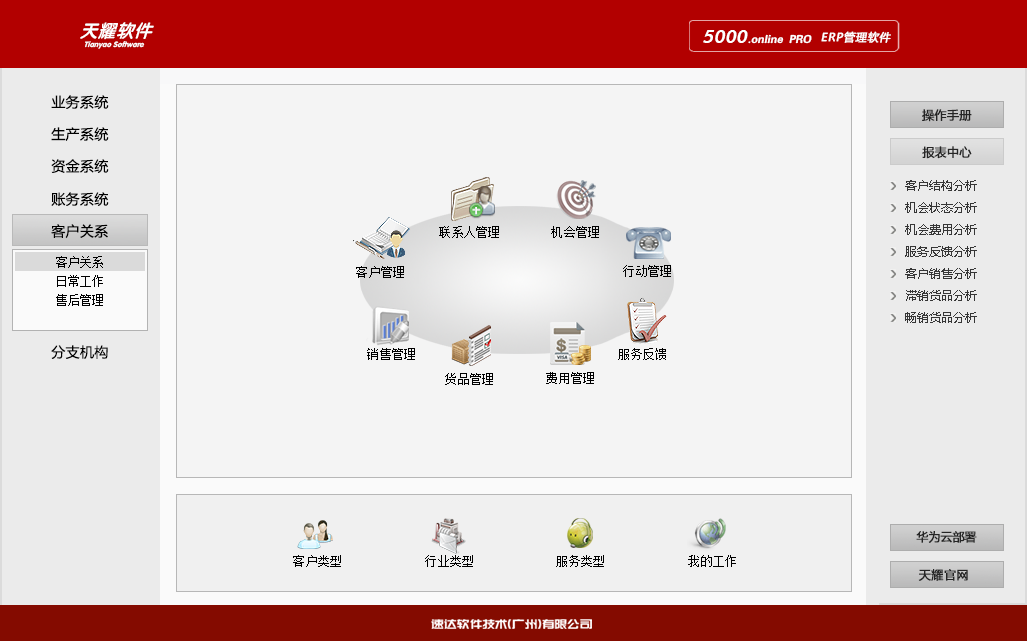Click the 服务反馈 clipboard icon

point(645,321)
